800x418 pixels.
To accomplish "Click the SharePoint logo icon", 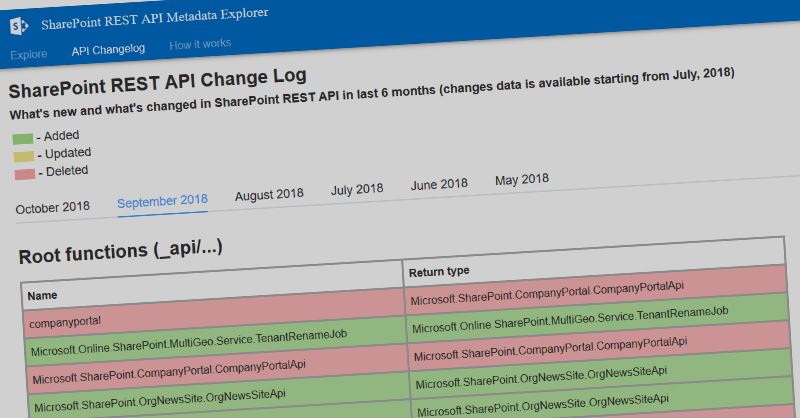I will click(x=18, y=23).
